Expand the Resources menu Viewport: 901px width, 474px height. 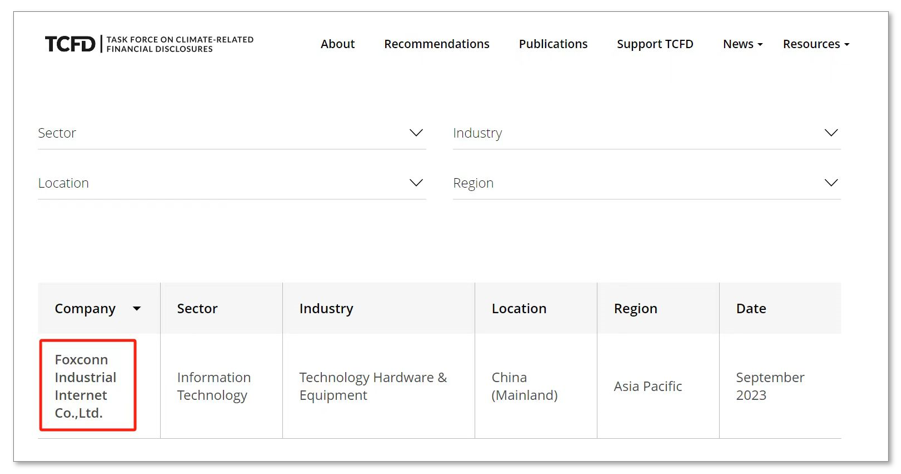[x=815, y=44]
